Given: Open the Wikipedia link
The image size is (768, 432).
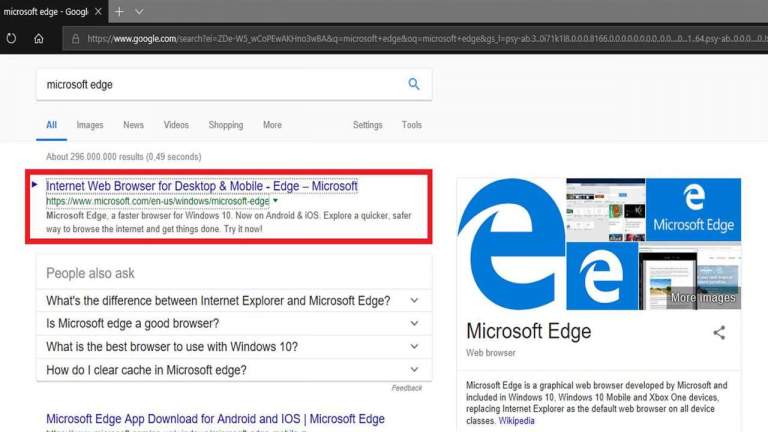Looking at the screenshot, I should (x=516, y=421).
